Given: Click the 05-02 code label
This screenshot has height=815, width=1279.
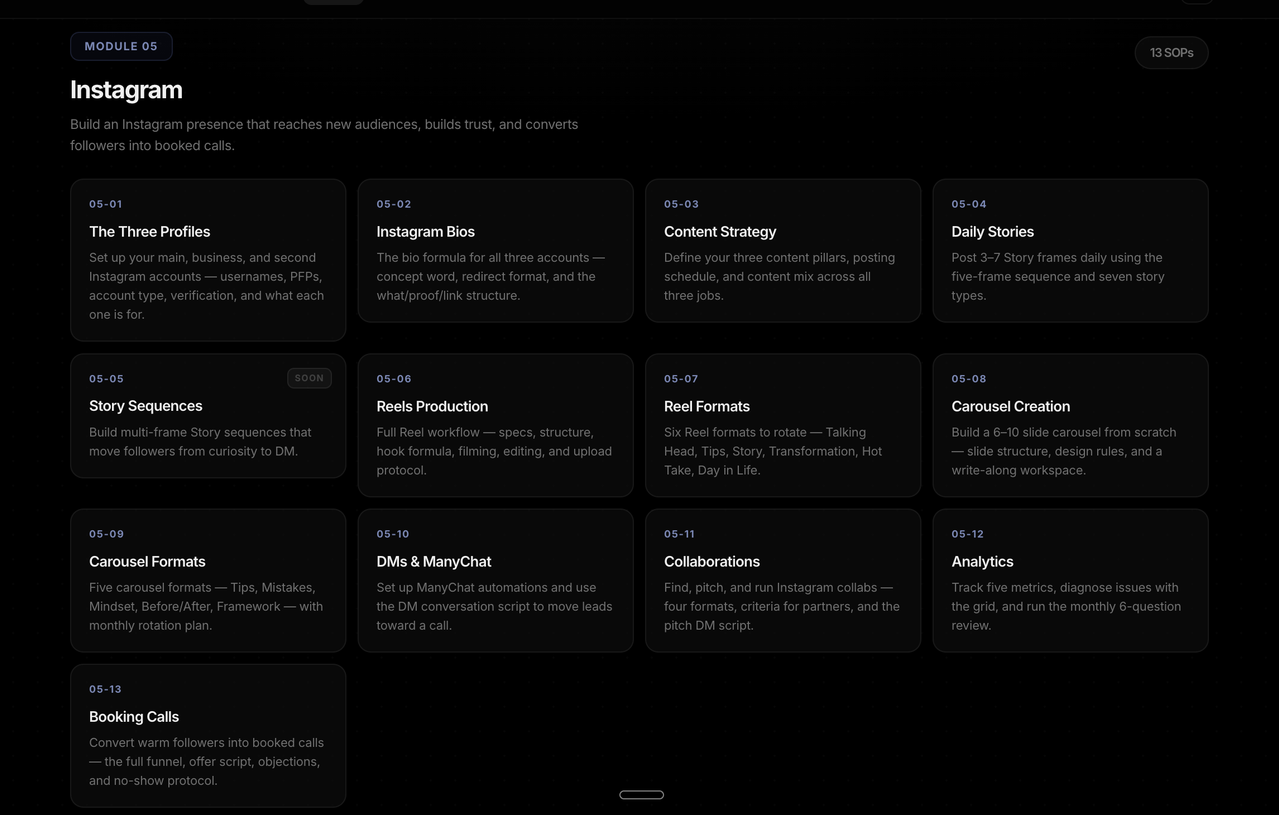Looking at the screenshot, I should pos(394,204).
